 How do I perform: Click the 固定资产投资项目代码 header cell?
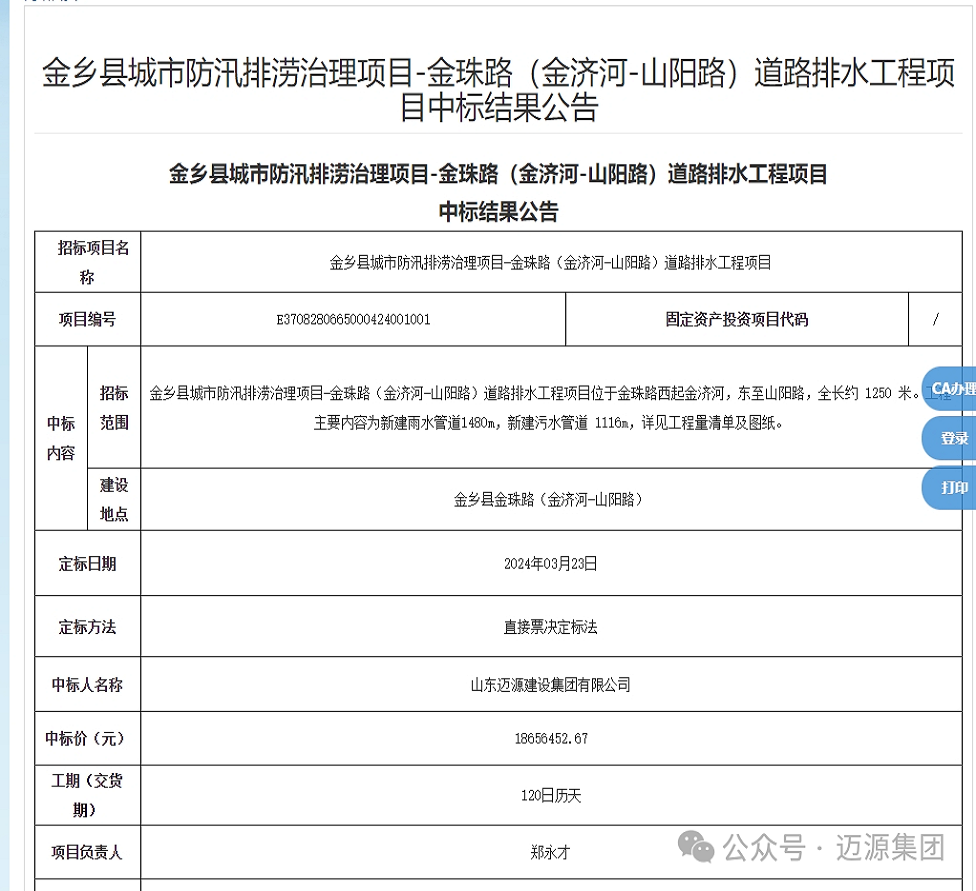pyautogui.click(x=737, y=319)
